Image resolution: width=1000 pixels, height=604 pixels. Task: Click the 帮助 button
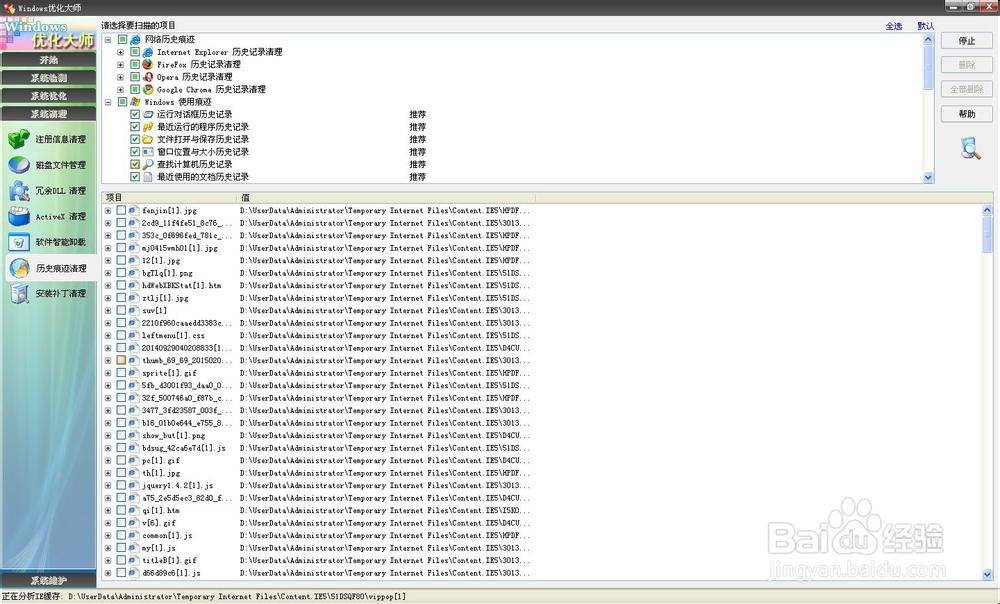(967, 114)
